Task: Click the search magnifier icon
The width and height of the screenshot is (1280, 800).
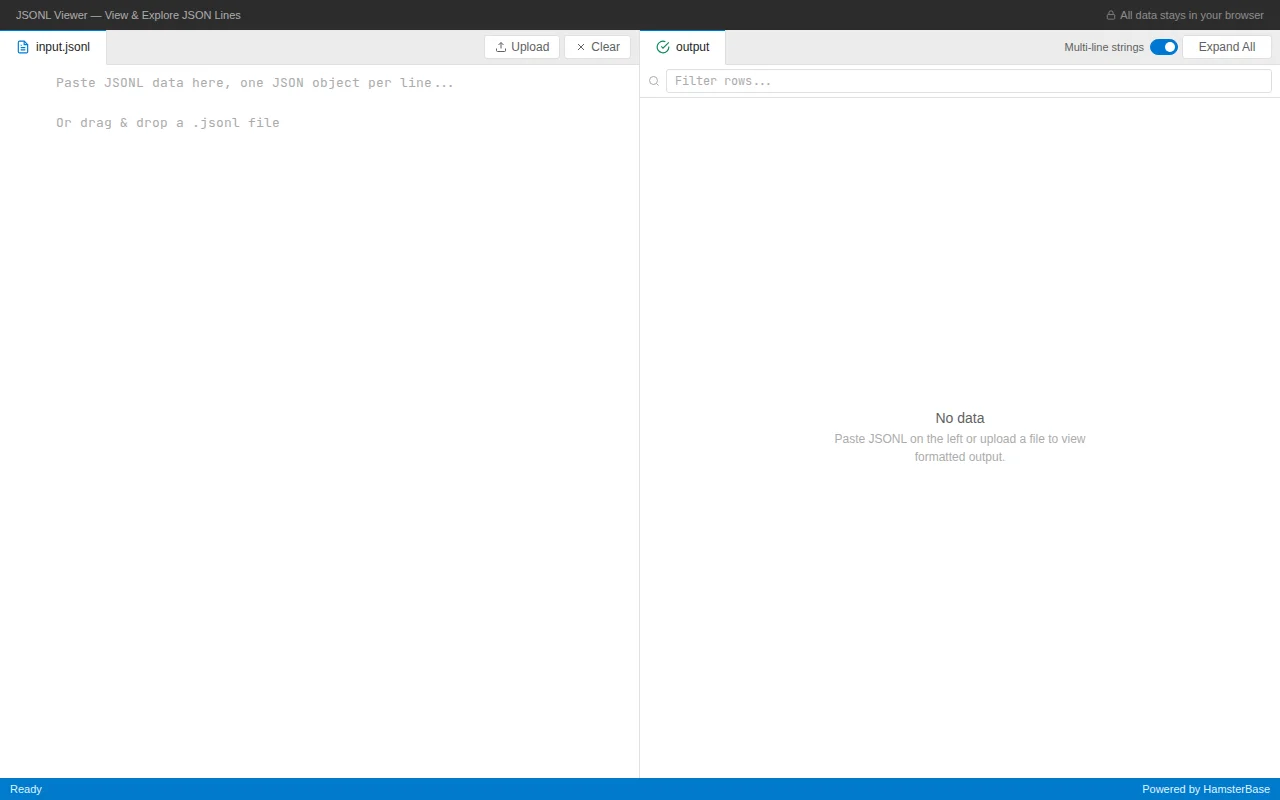Action: coord(654,81)
